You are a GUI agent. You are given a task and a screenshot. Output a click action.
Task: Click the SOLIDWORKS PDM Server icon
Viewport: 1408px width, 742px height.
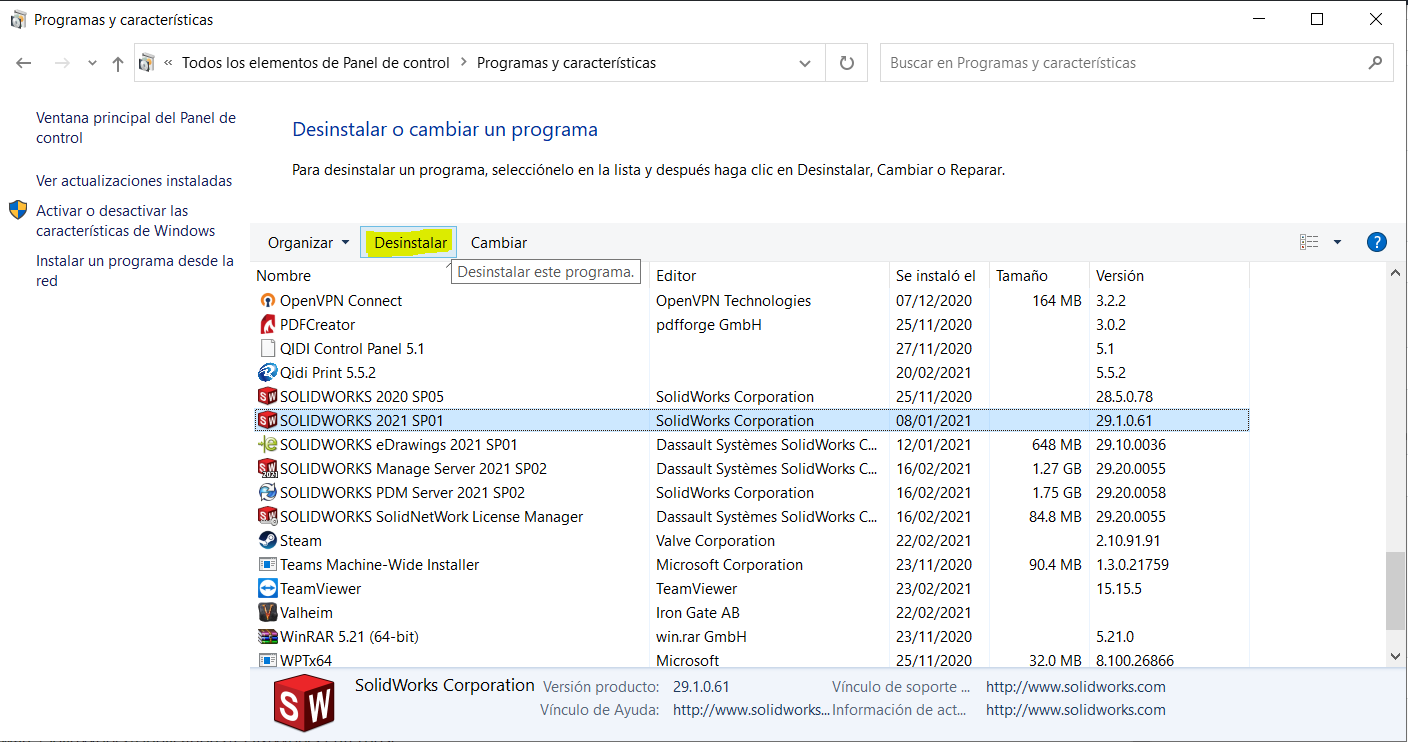(267, 493)
